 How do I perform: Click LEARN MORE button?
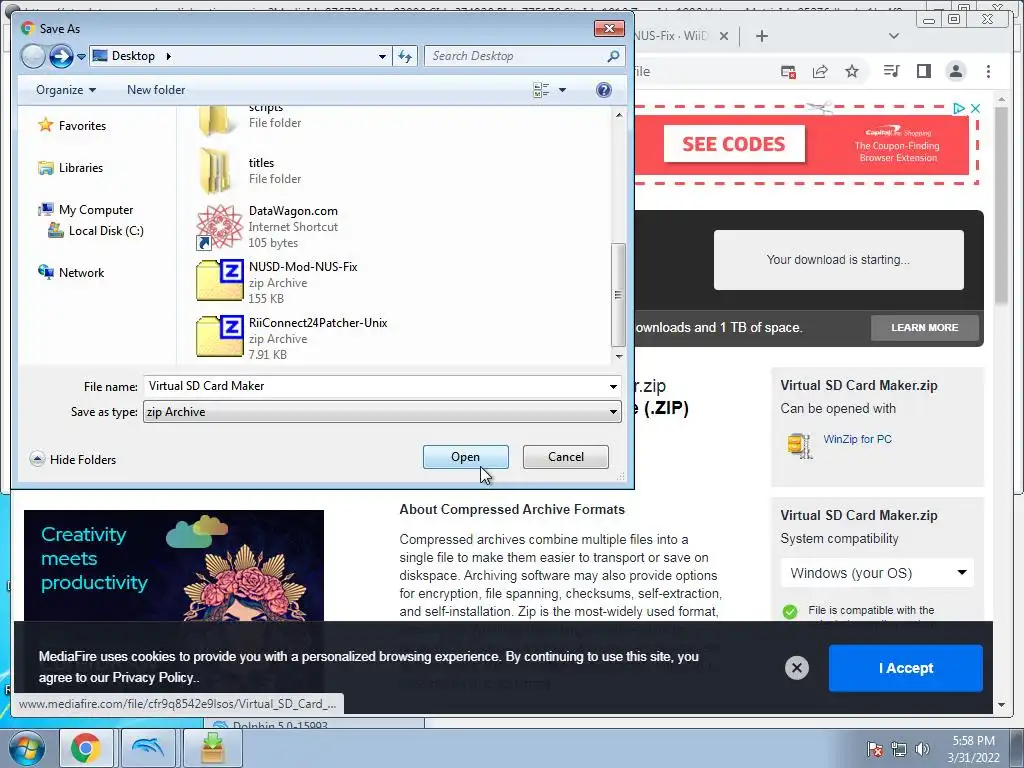925,328
